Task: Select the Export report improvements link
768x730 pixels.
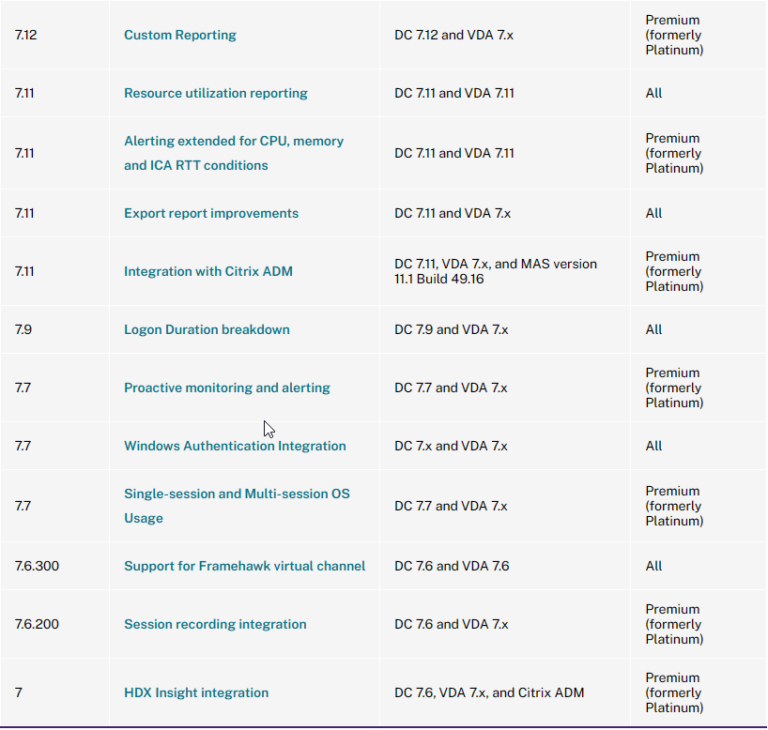Action: tap(211, 213)
